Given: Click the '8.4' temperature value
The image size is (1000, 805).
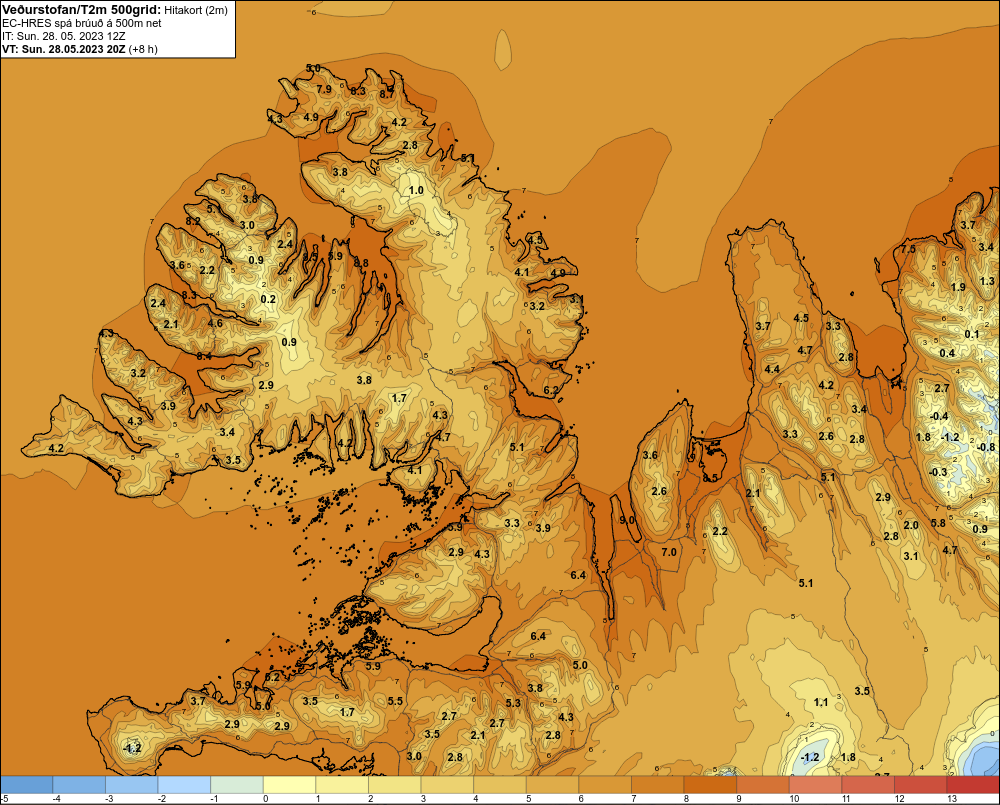Looking at the screenshot, I should coord(204,356).
